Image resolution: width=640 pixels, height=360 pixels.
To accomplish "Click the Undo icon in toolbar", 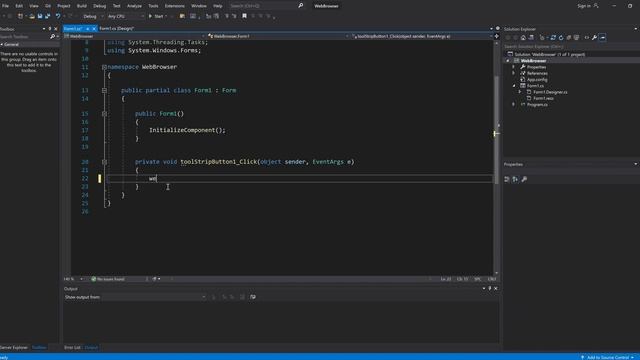I will (58, 16).
